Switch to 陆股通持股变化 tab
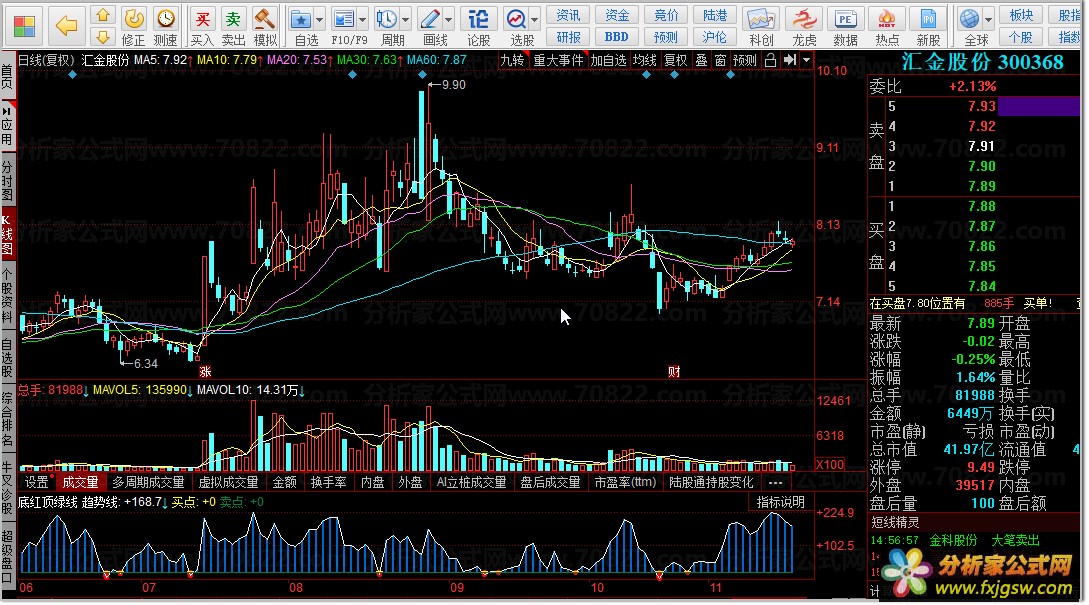The image size is (1089, 605). pos(711,482)
